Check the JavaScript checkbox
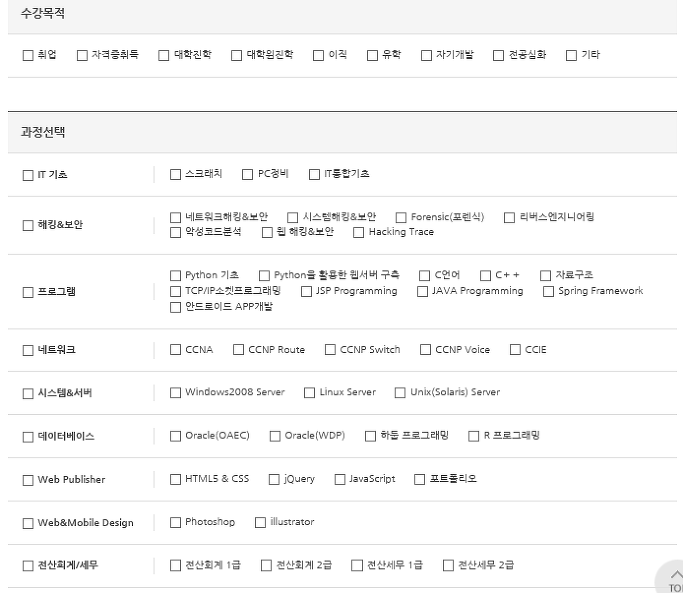Screen dimensions: 683x593 [x=340, y=479]
